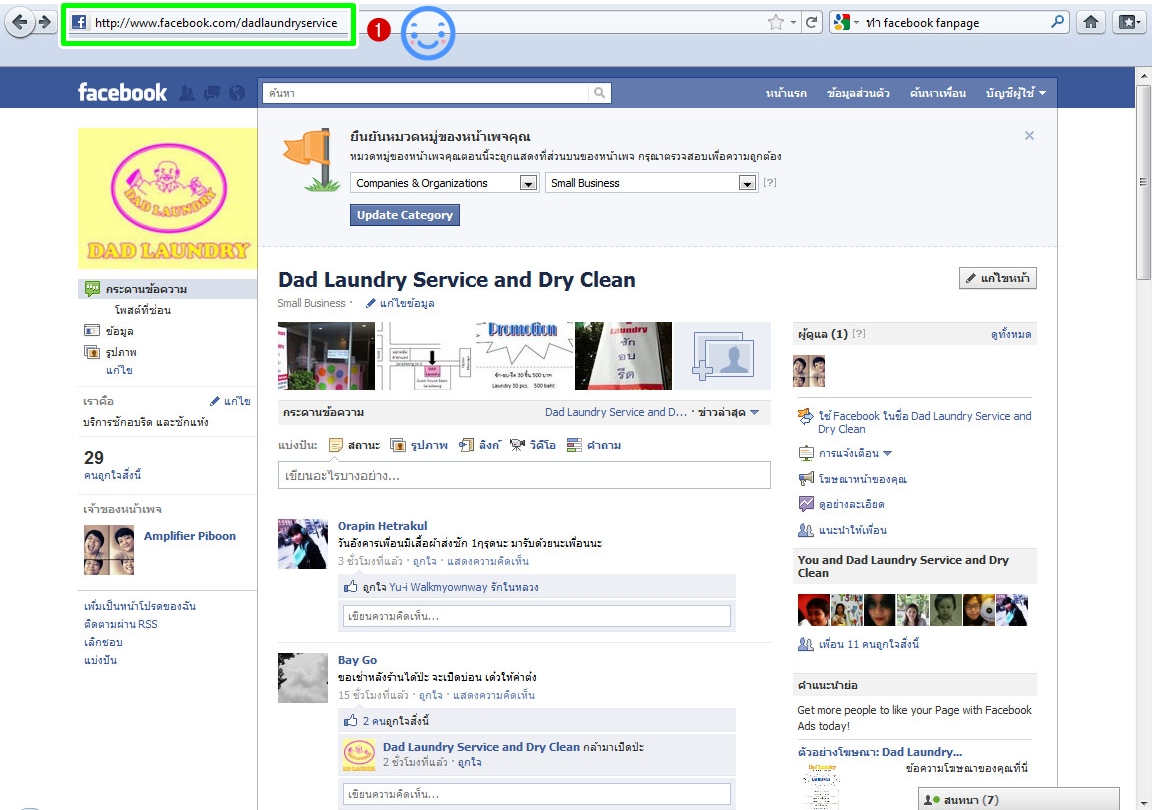Open the สนทนา (7) chat bar
Screen dimensions: 1152x810
pyautogui.click(x=1019, y=799)
